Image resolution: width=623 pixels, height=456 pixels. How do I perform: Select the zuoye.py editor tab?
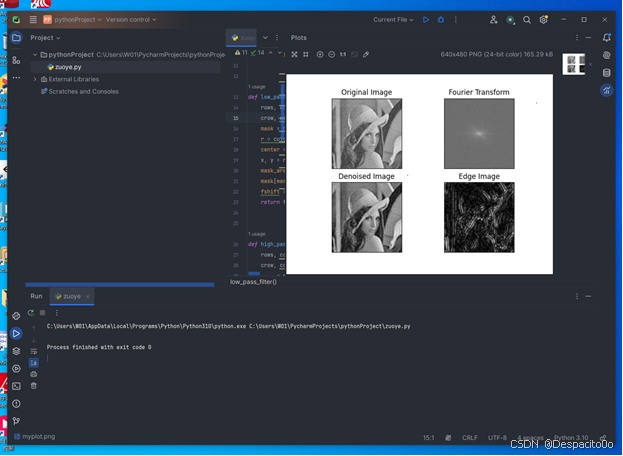(242, 38)
